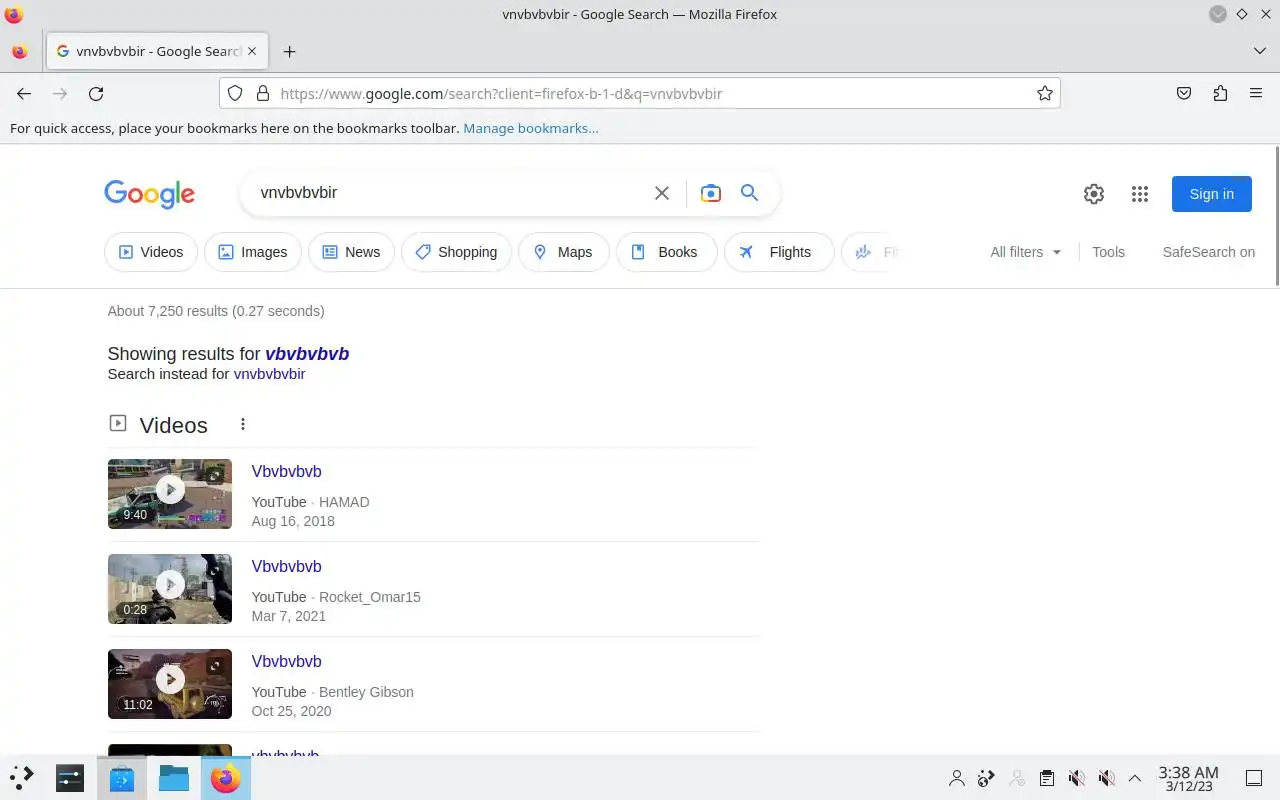Search by image camera icon
1280x800 pixels.
711,193
